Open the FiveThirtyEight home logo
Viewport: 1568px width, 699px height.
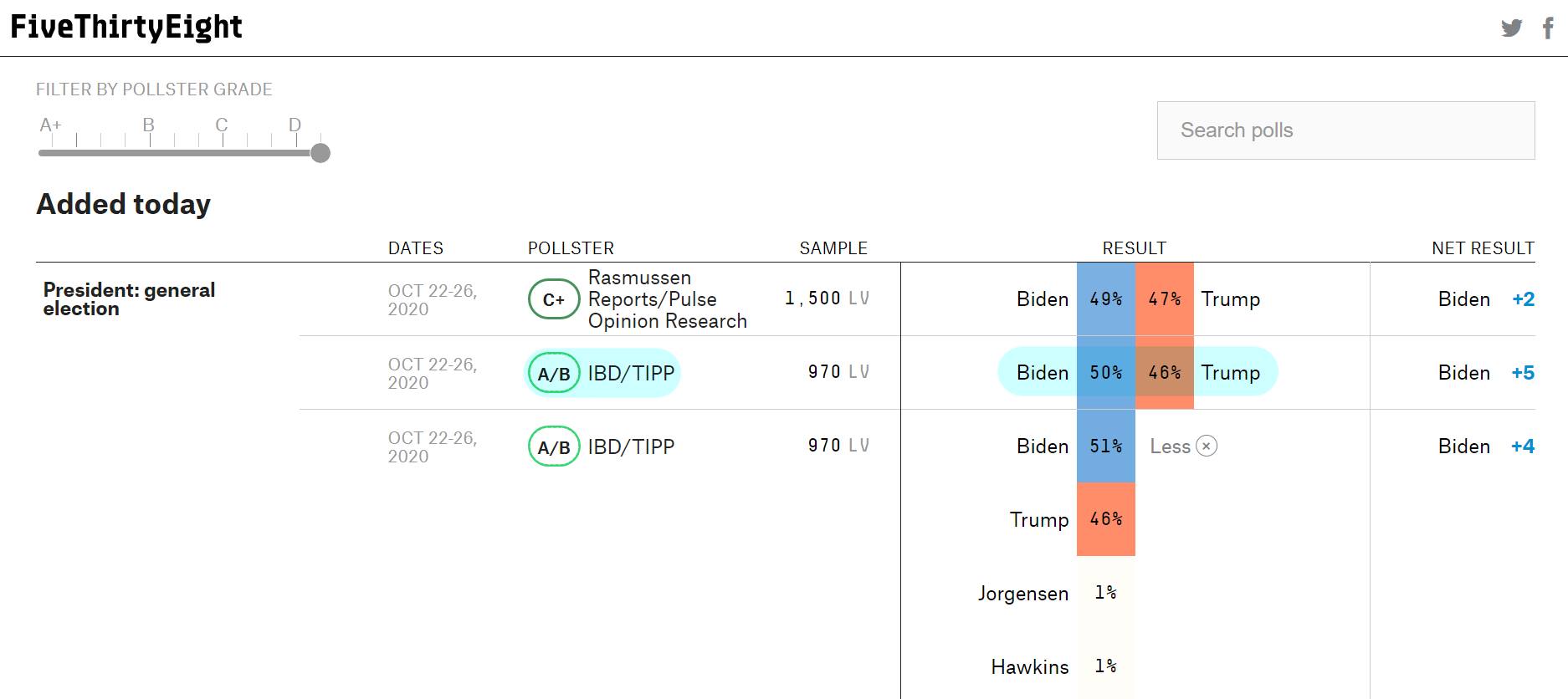click(x=126, y=28)
